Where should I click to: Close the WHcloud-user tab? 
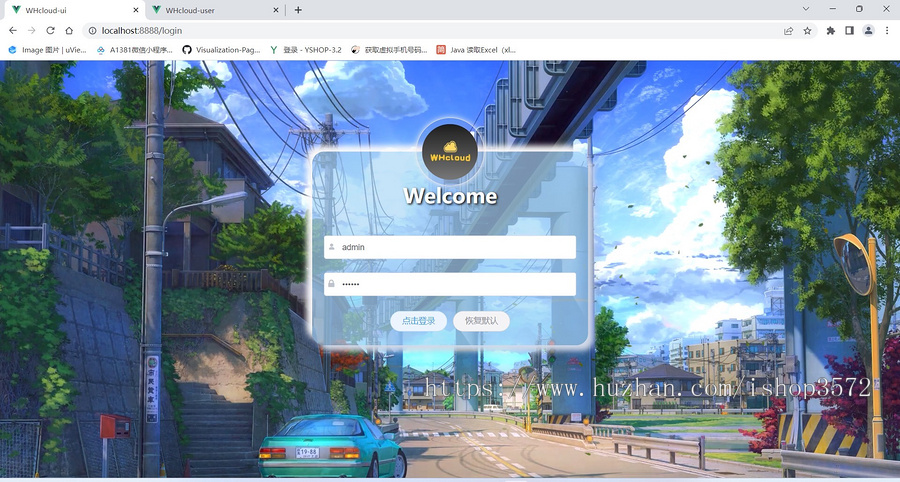tap(276, 10)
